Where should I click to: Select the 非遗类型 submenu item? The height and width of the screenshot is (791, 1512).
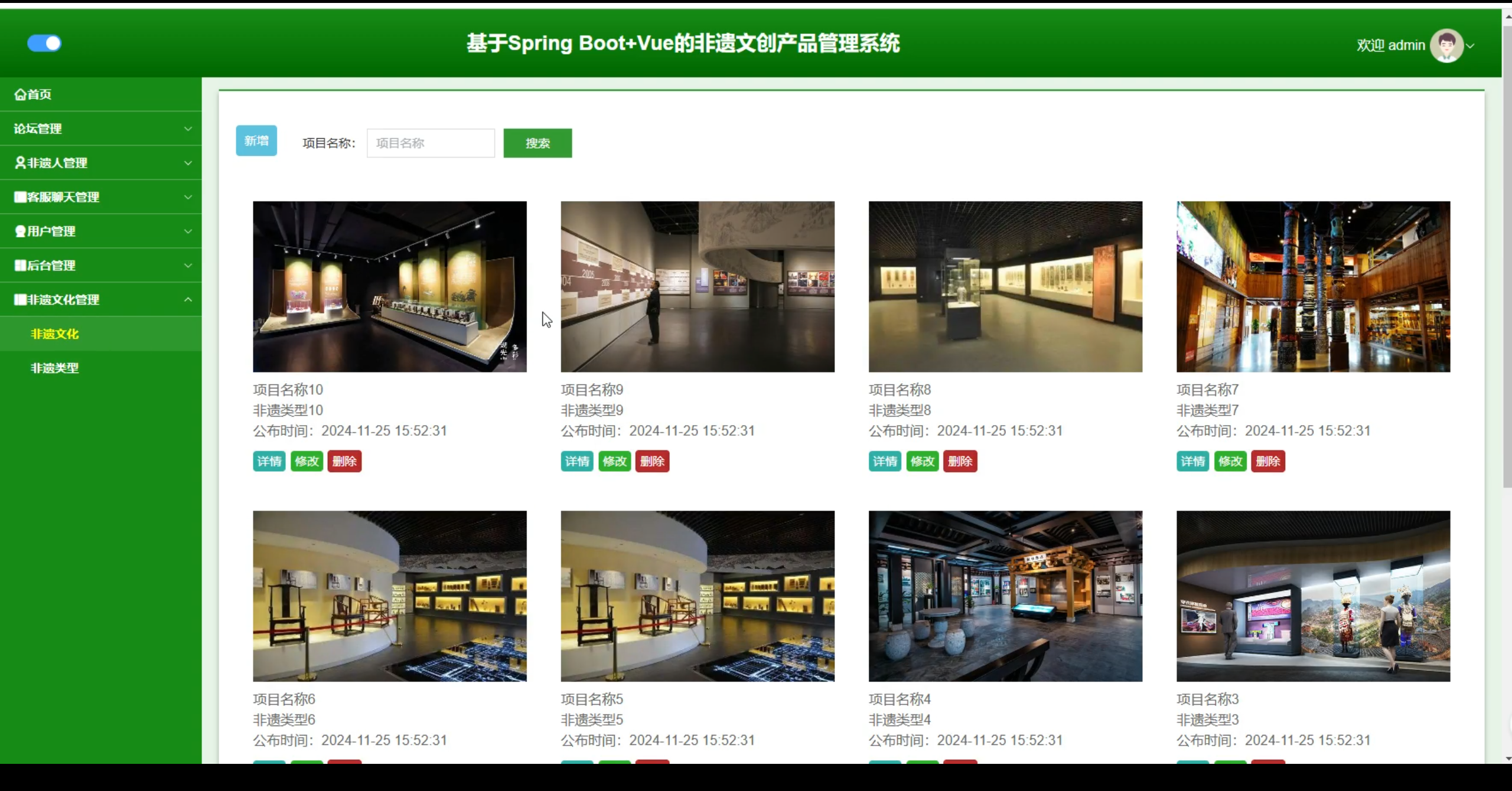(x=54, y=368)
